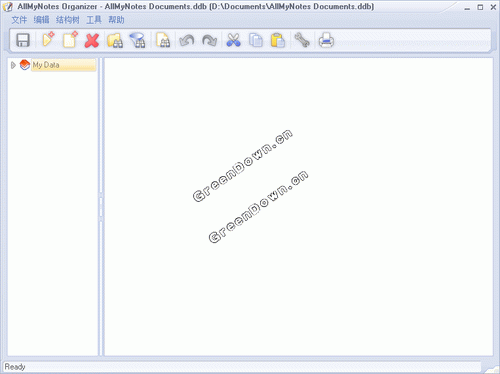Viewport: 500px width, 374px height.
Task: Open settings with the wrench icon
Action: (302, 40)
